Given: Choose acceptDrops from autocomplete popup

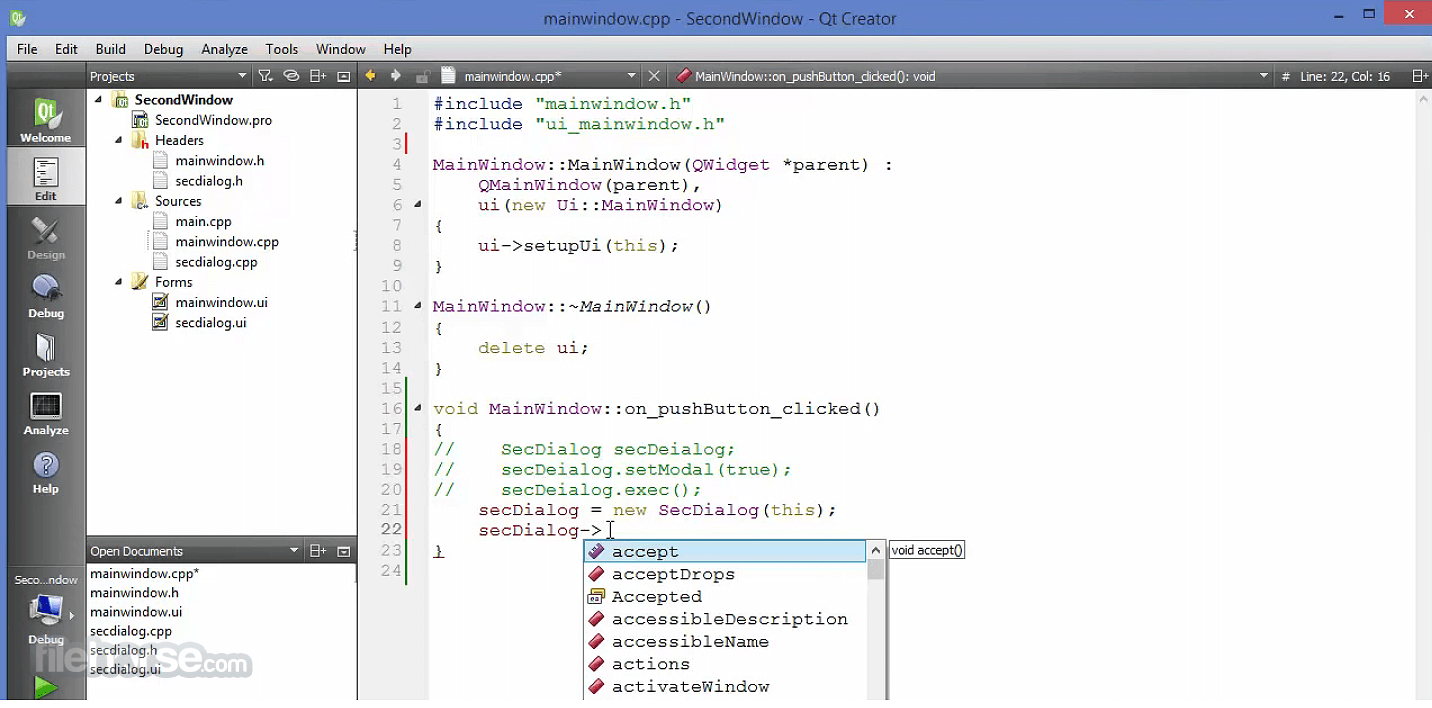Looking at the screenshot, I should (725, 574).
